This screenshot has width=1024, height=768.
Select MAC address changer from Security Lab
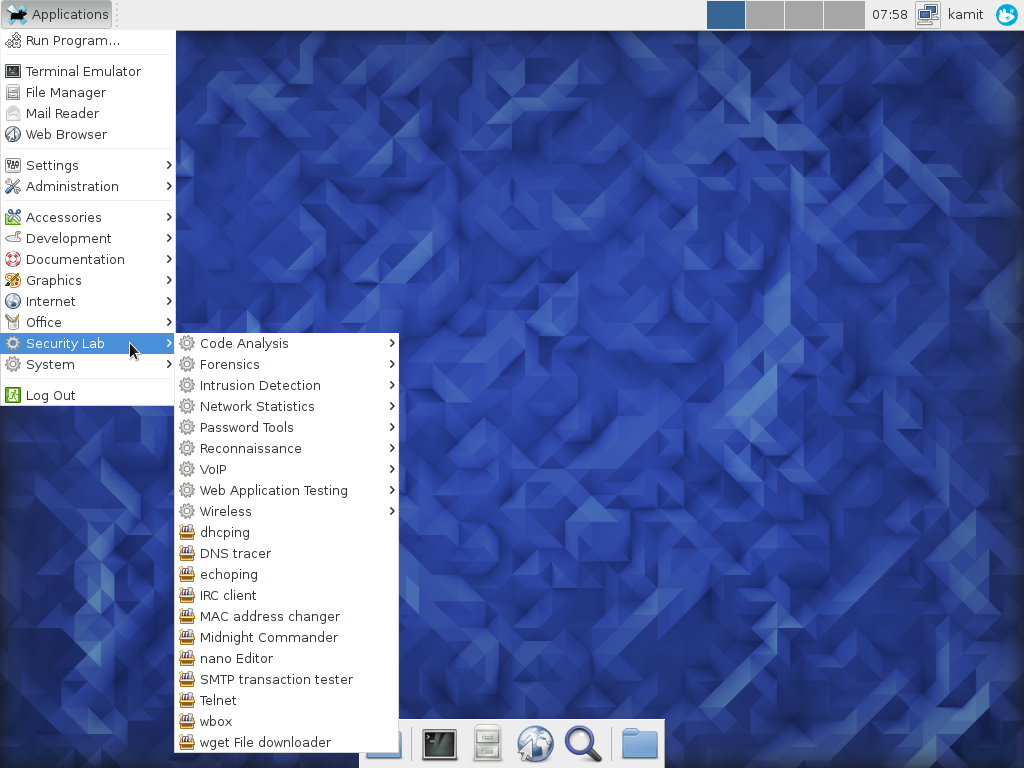coord(269,616)
